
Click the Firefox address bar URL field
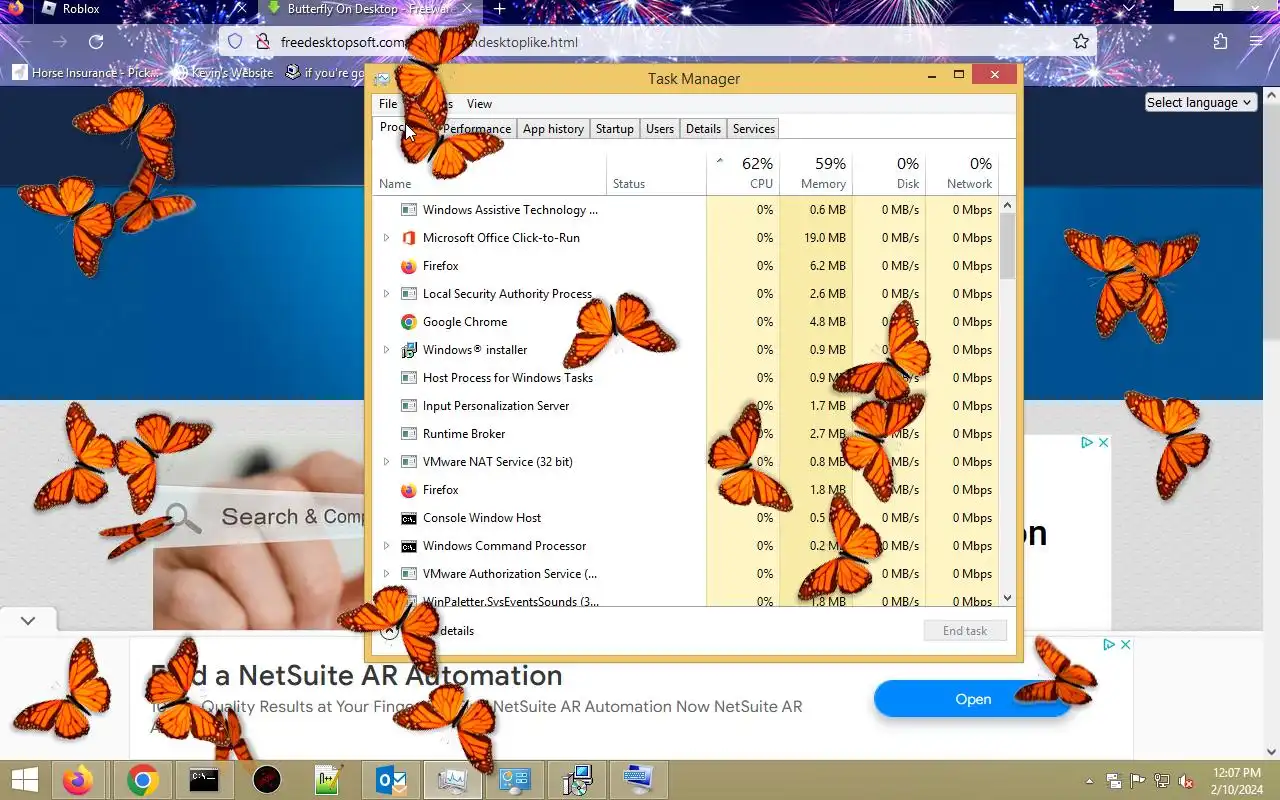click(x=660, y=42)
